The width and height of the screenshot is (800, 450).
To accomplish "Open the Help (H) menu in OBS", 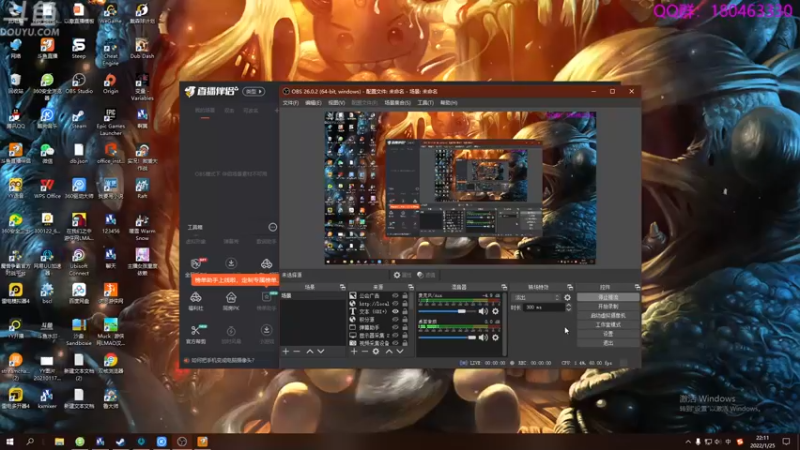I will (448, 103).
